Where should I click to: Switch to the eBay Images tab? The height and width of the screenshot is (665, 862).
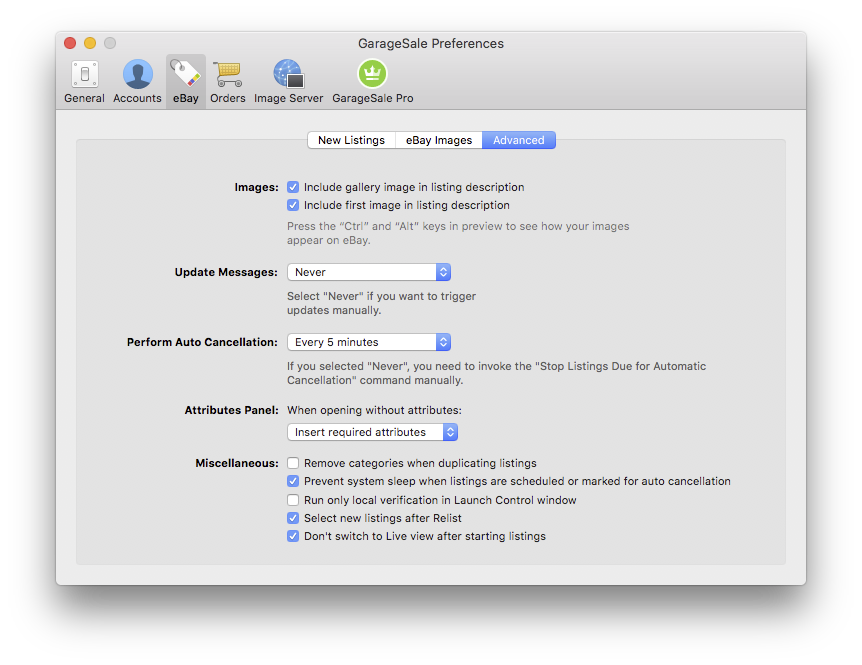pyautogui.click(x=438, y=140)
